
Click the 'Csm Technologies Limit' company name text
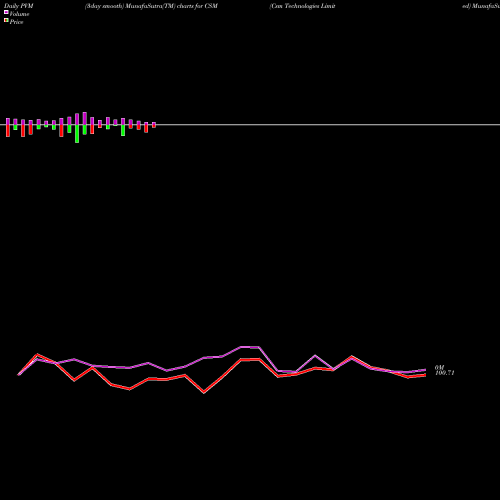click(x=302, y=6)
